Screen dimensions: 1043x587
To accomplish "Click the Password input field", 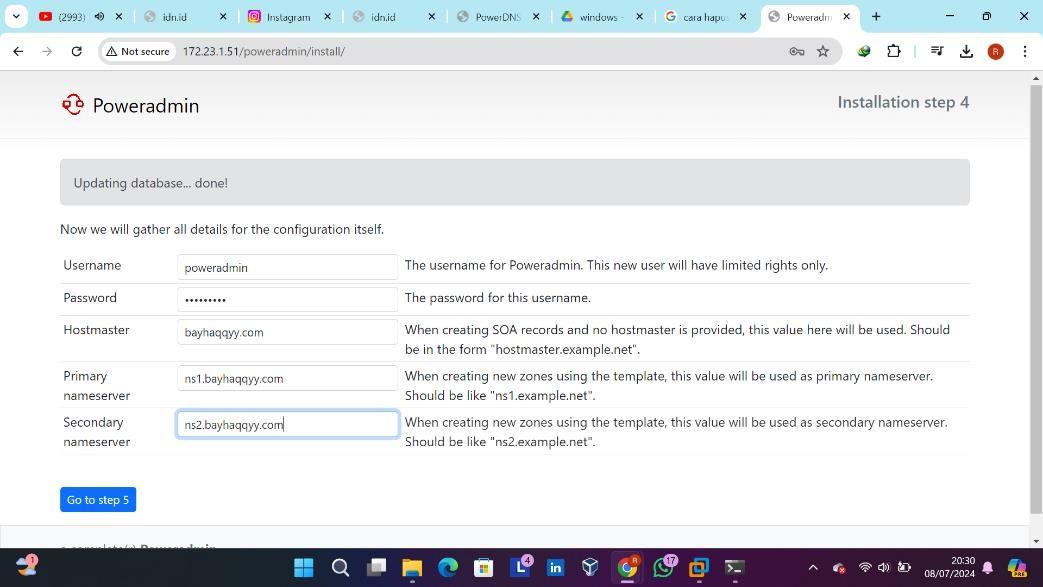I will click(x=287, y=299).
